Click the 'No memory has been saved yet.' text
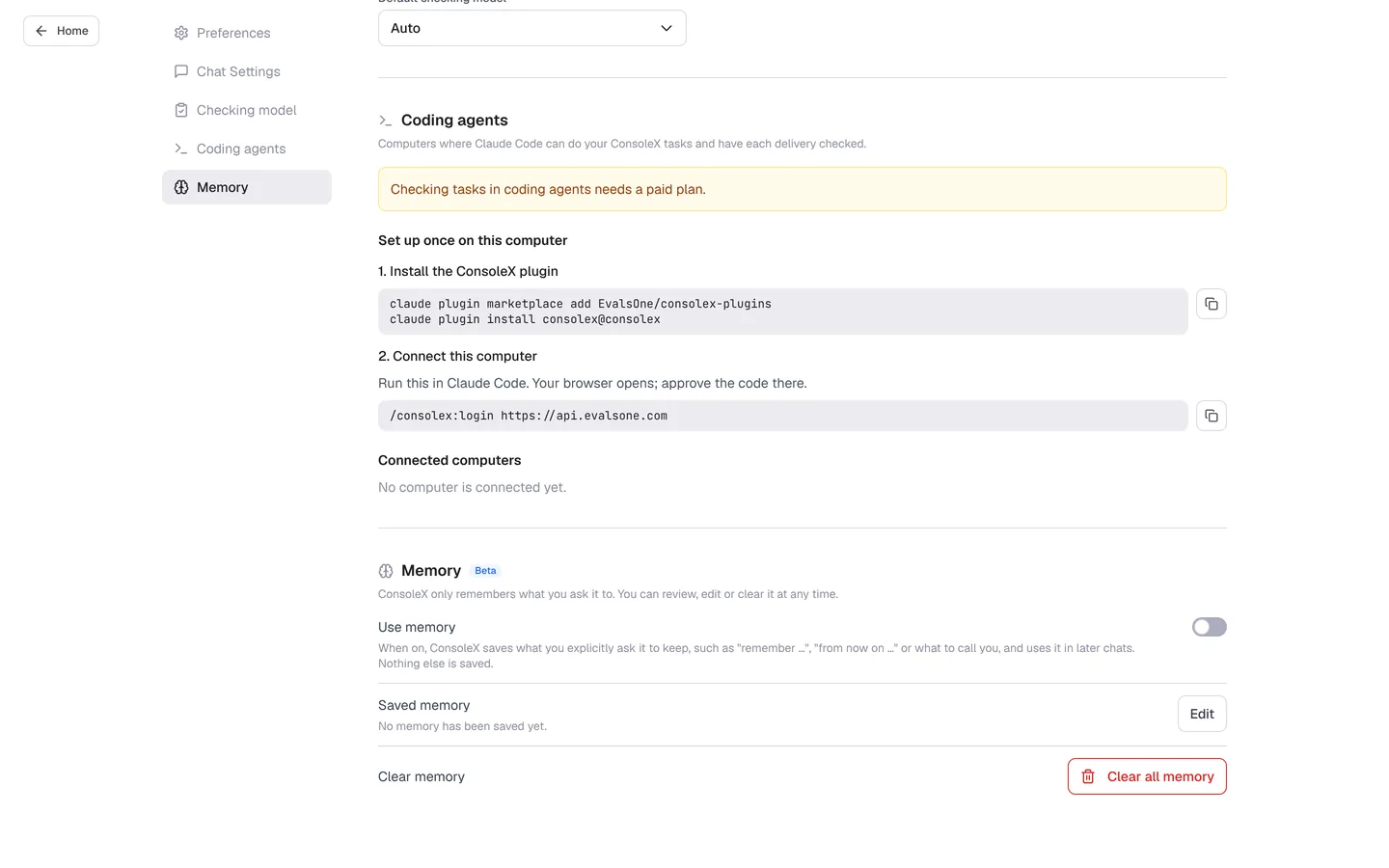The width and height of the screenshot is (1389, 868). tap(462, 726)
